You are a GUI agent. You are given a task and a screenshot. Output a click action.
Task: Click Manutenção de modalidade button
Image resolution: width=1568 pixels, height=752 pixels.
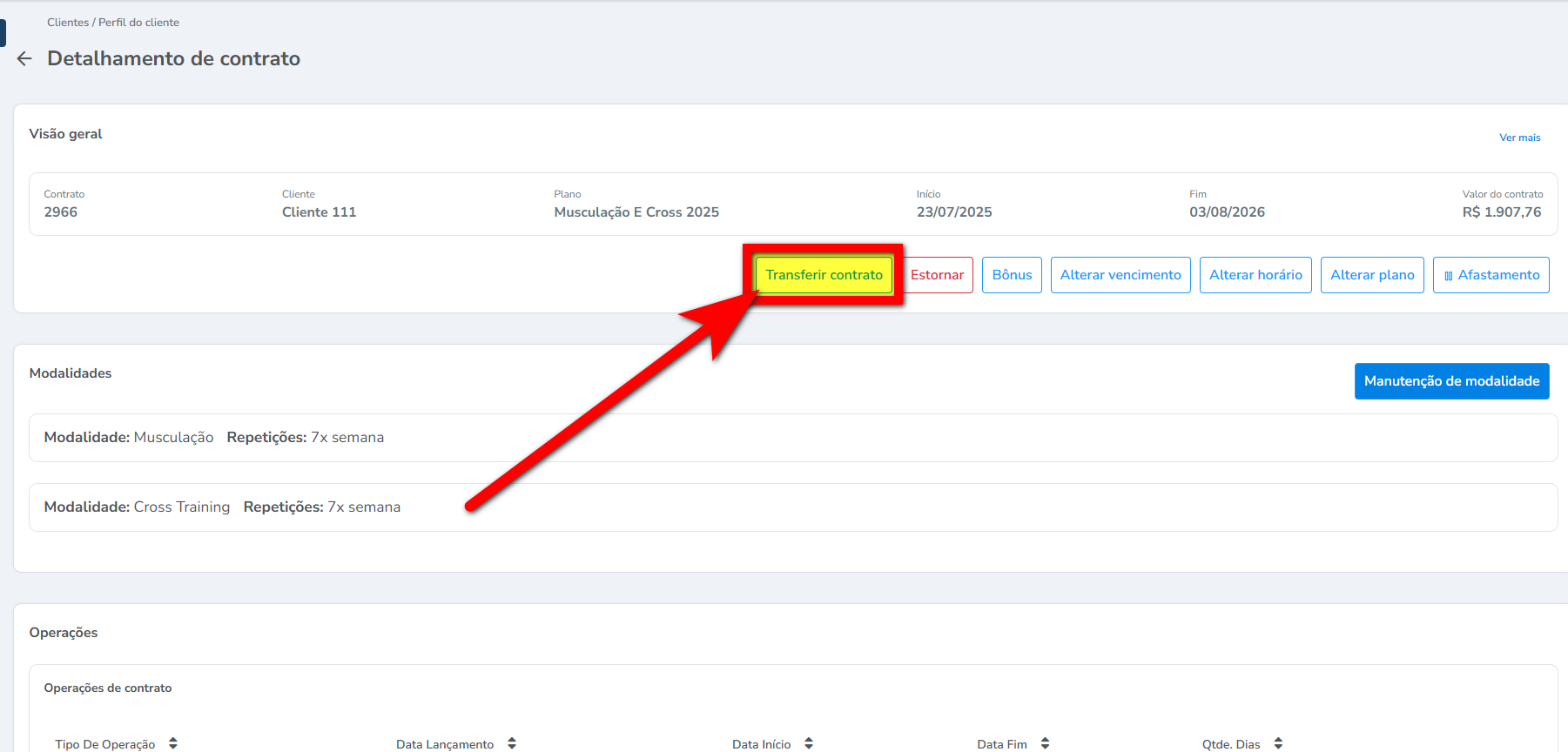point(1451,381)
